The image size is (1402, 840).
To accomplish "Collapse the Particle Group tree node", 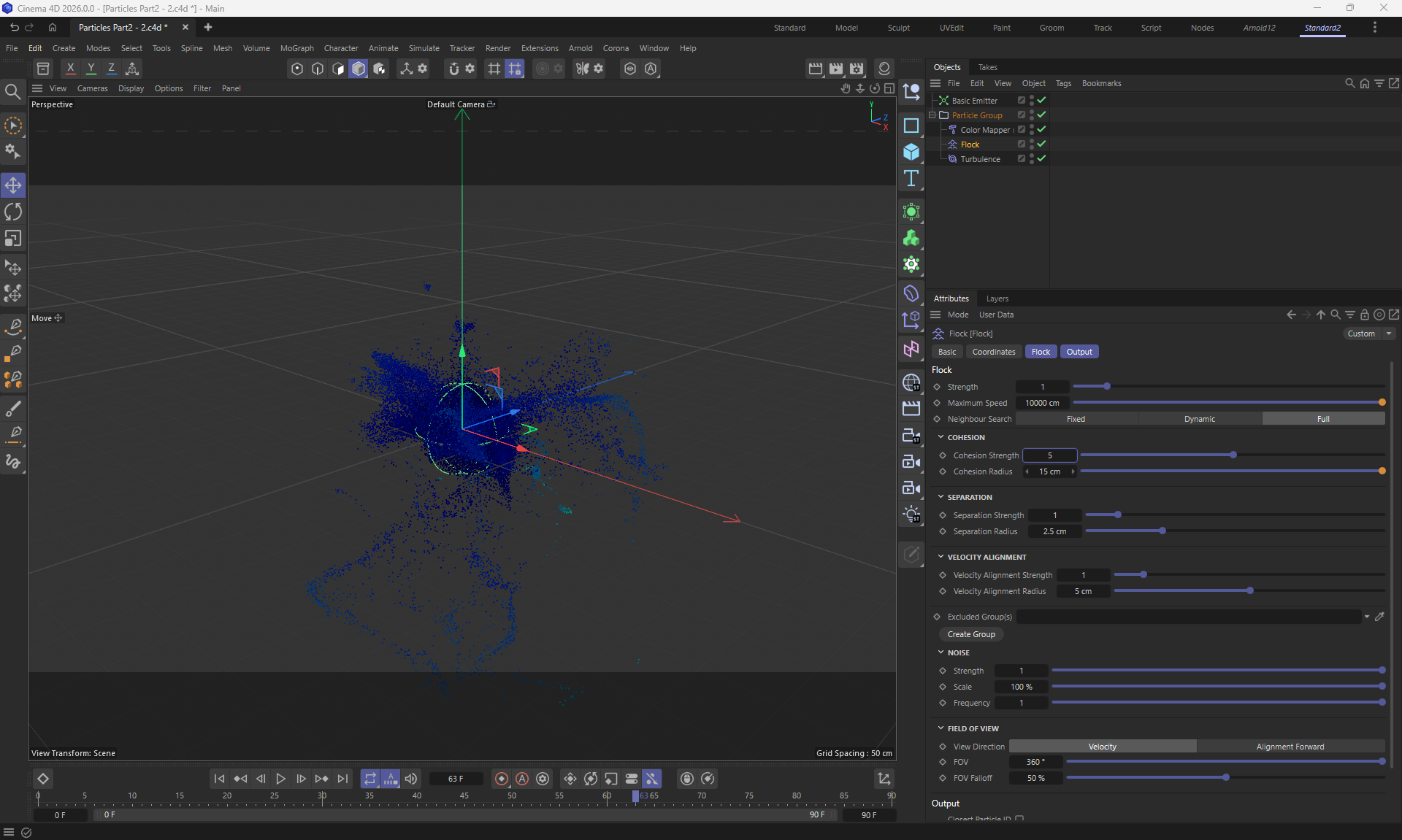I will 932,115.
